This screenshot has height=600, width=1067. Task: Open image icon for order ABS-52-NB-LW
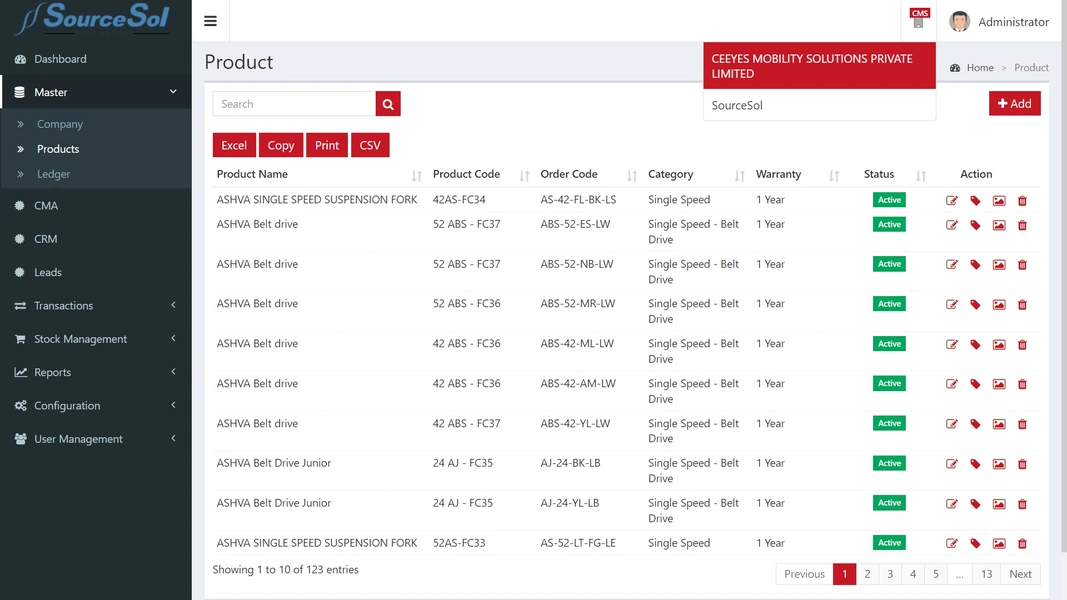[x=999, y=265]
